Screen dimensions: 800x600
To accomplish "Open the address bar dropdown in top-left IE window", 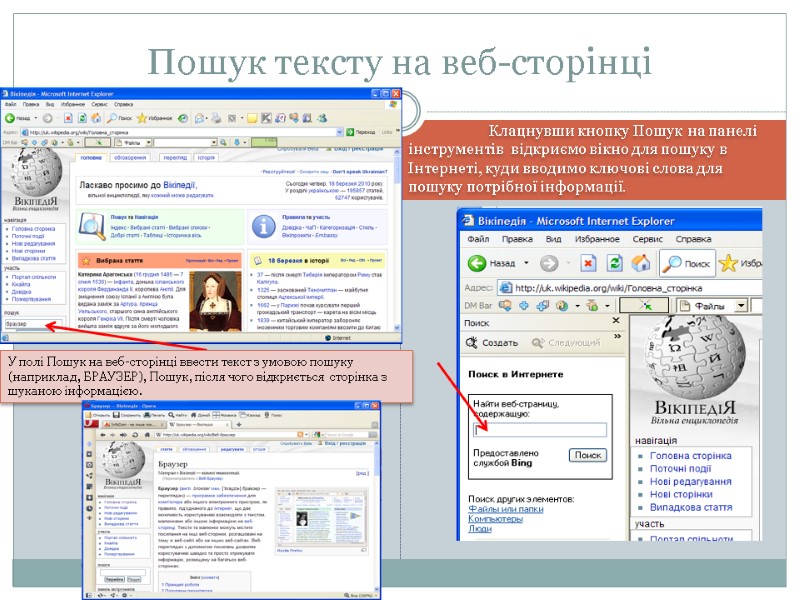I will (x=339, y=132).
